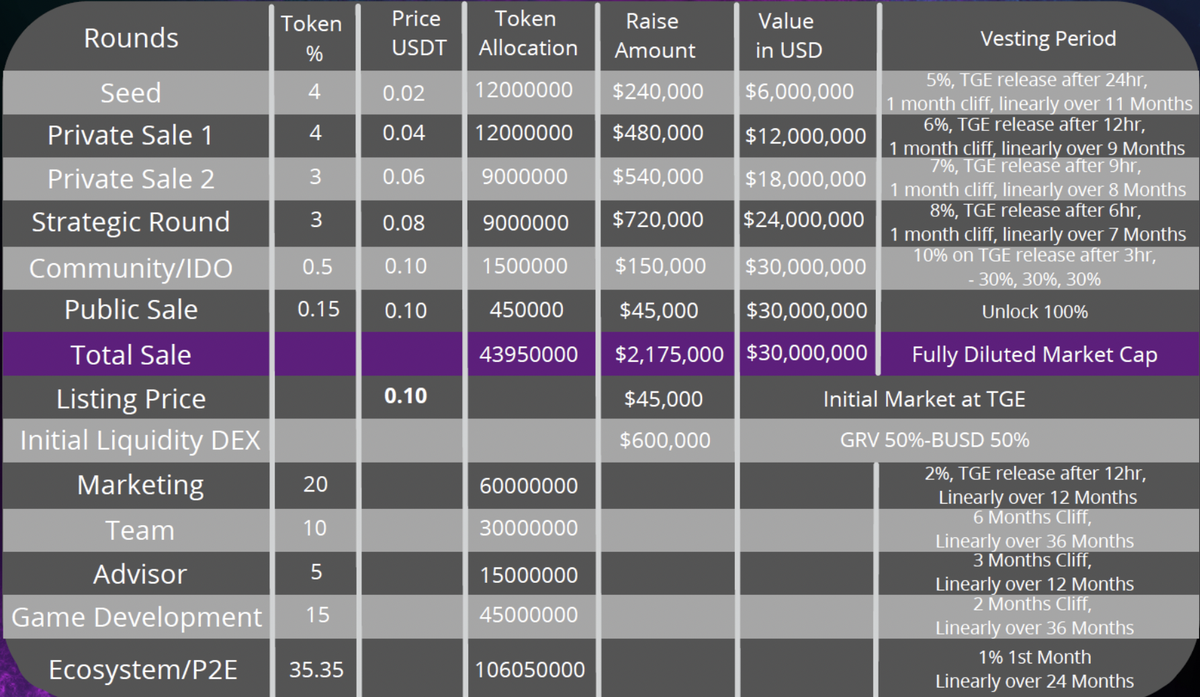Click the $2,175,000 total raise amount
Image resolution: width=1200 pixels, height=697 pixels.
click(668, 355)
